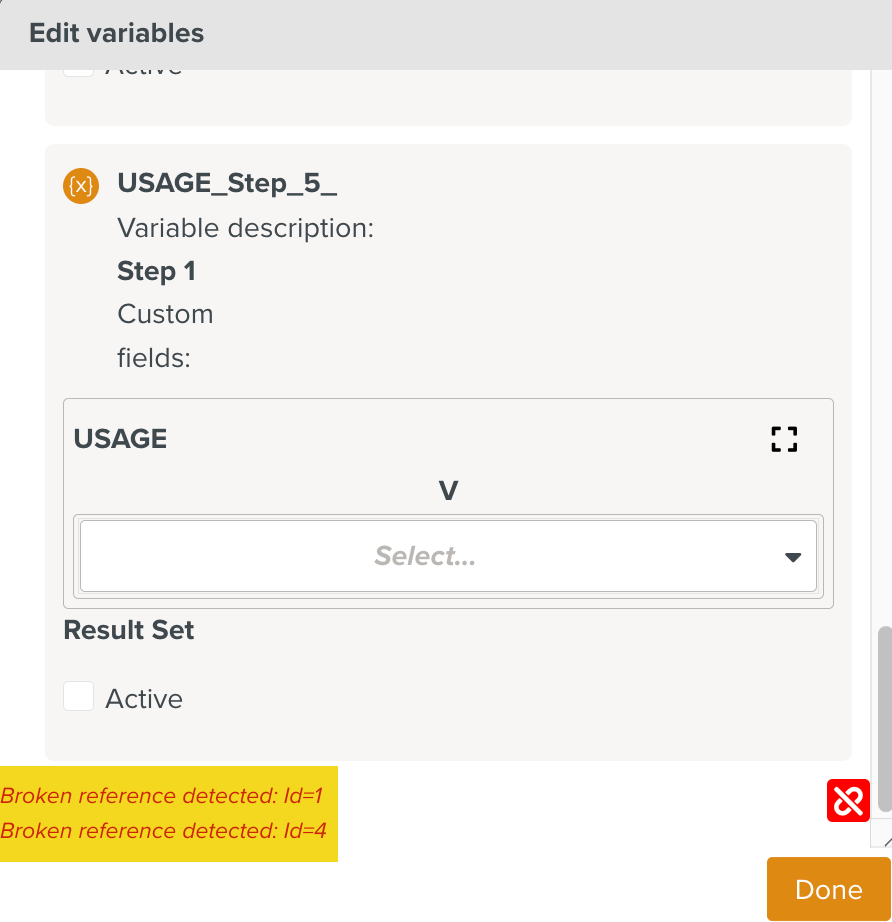Click the resize handle at dialog corner
Screen dimensions: 892x922
(x=882, y=843)
